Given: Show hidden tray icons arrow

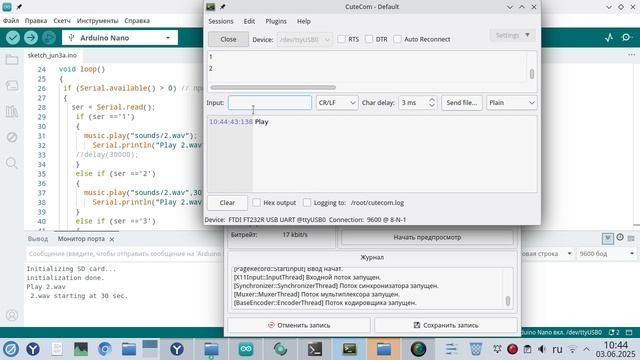Looking at the screenshot, I should (x=586, y=349).
